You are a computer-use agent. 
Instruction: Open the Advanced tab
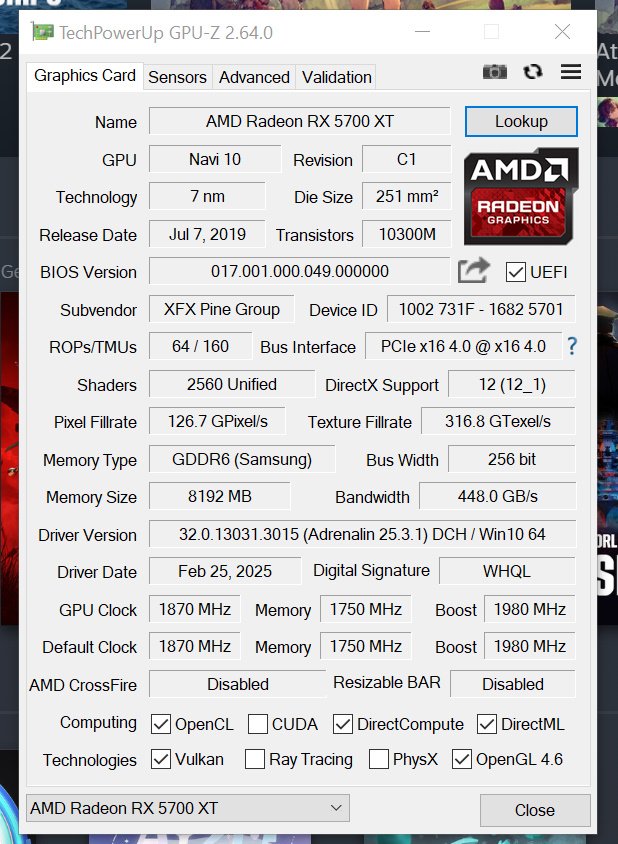(x=254, y=78)
